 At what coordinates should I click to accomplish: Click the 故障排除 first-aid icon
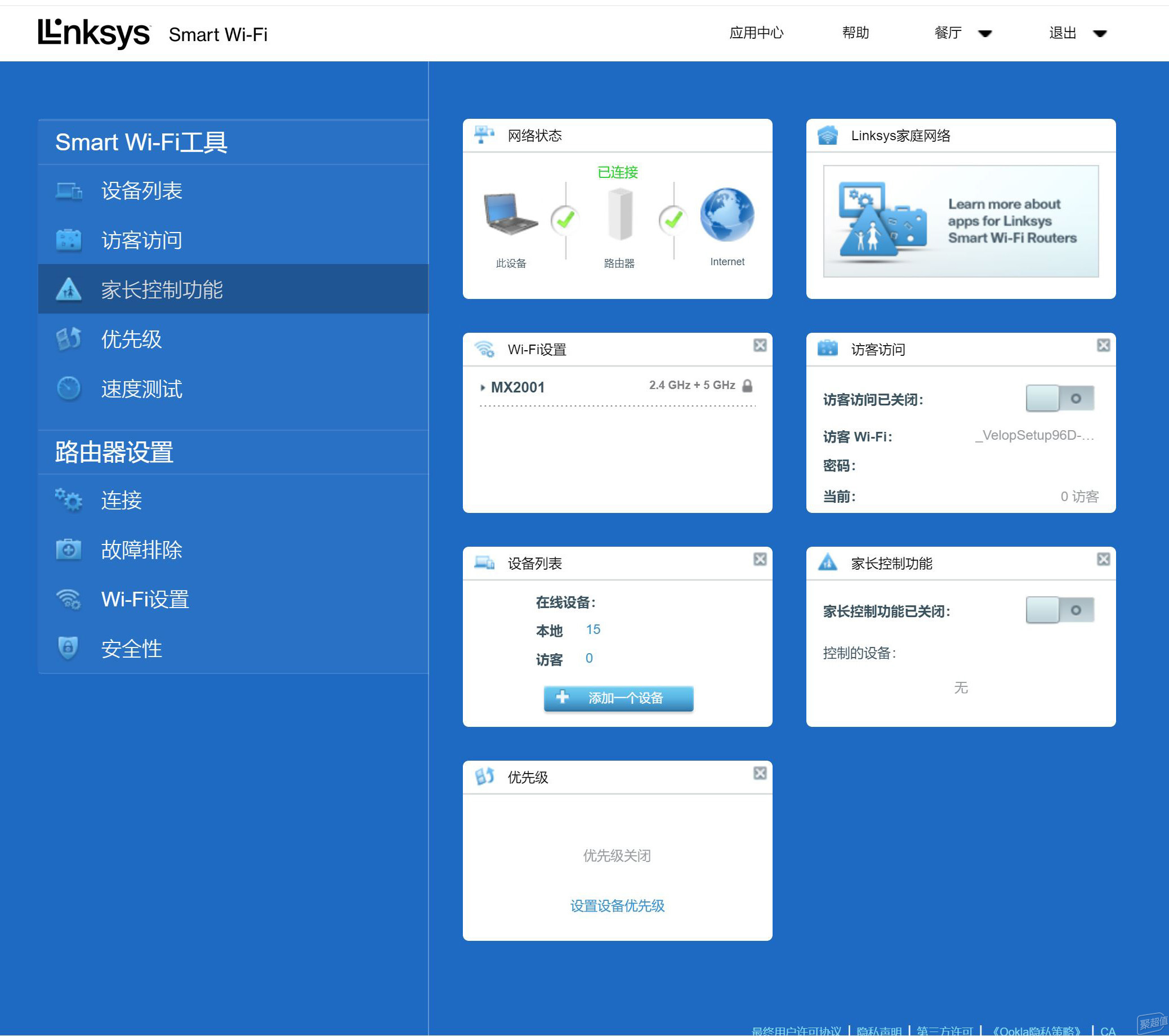click(69, 550)
